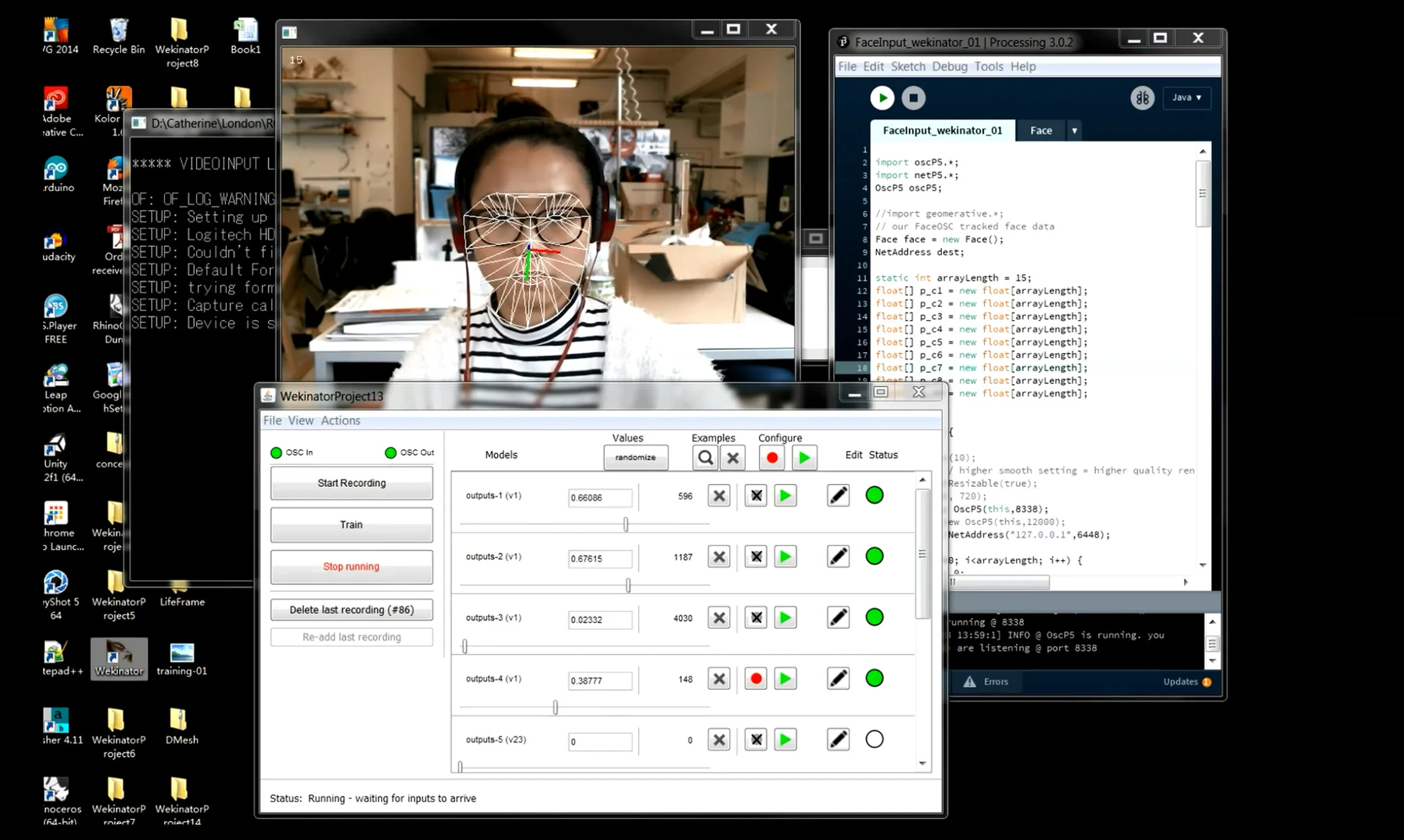
Task: Delete all examples with the header X icon
Action: pyautogui.click(x=732, y=458)
